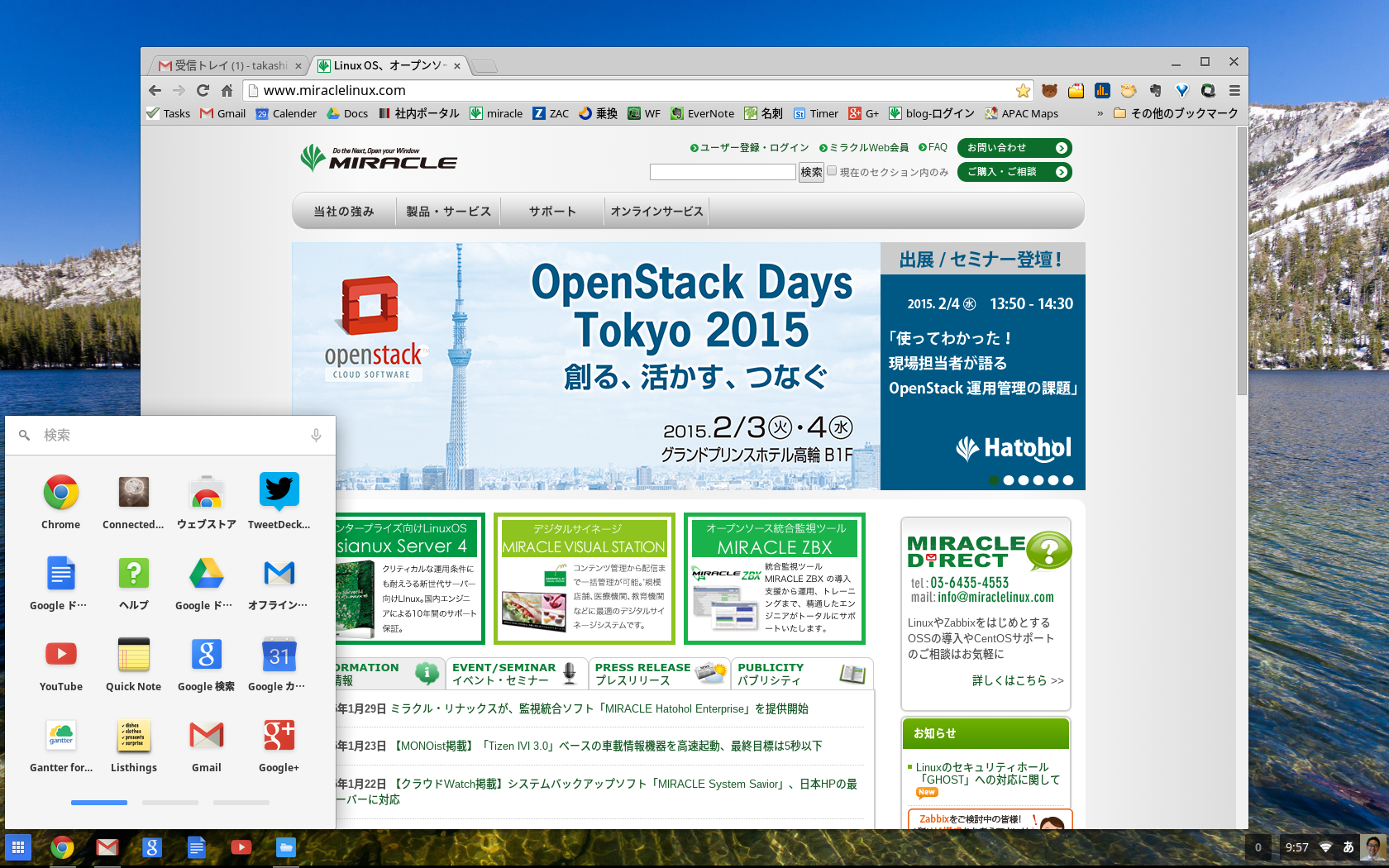Open the Quick Note app
Image resolution: width=1389 pixels, height=868 pixels.
[133, 663]
